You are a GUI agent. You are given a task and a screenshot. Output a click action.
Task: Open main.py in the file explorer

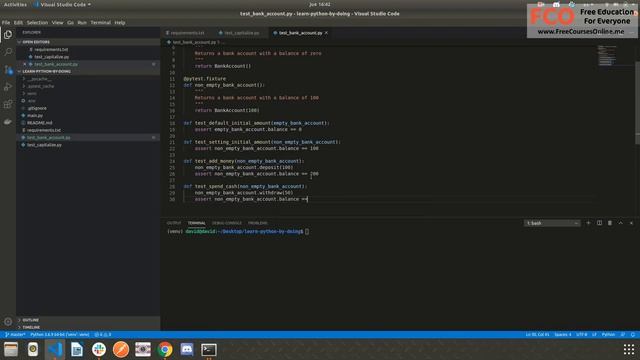[88, 116]
